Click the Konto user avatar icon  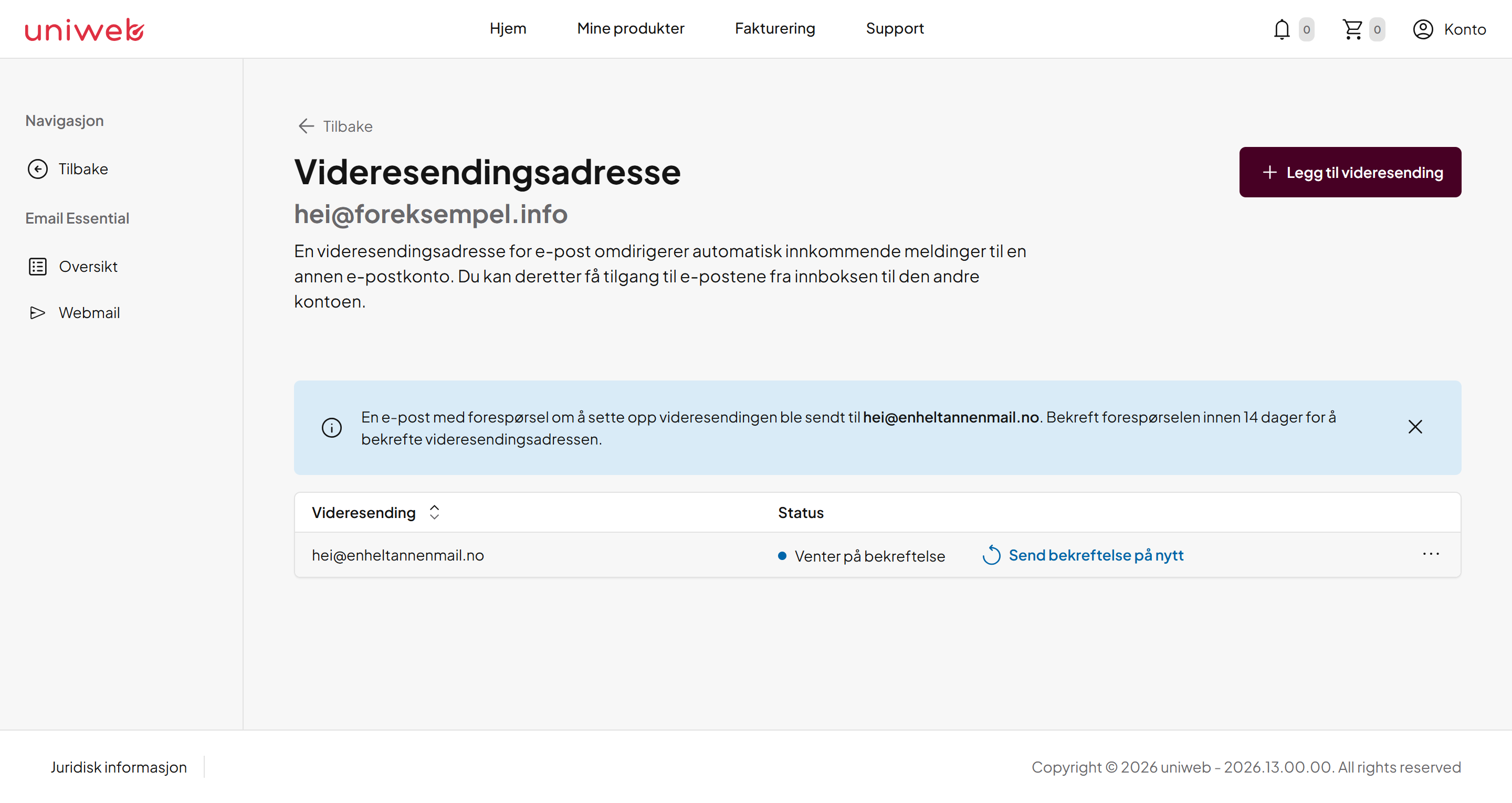(x=1423, y=29)
